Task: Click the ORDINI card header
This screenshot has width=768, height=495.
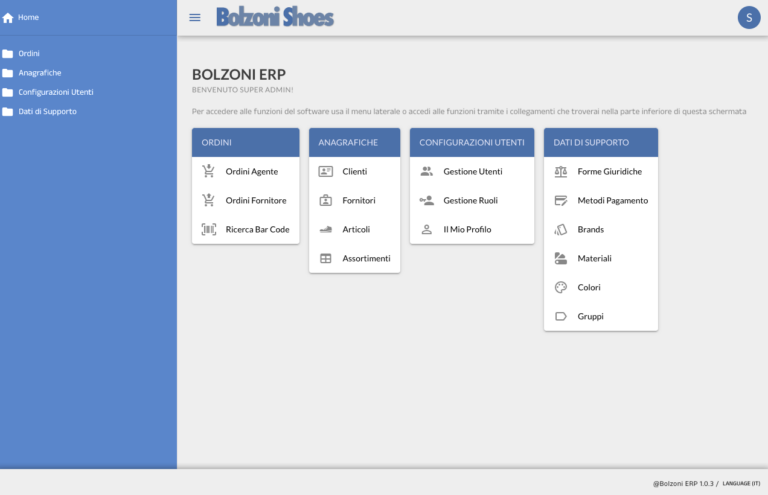Action: 245,142
